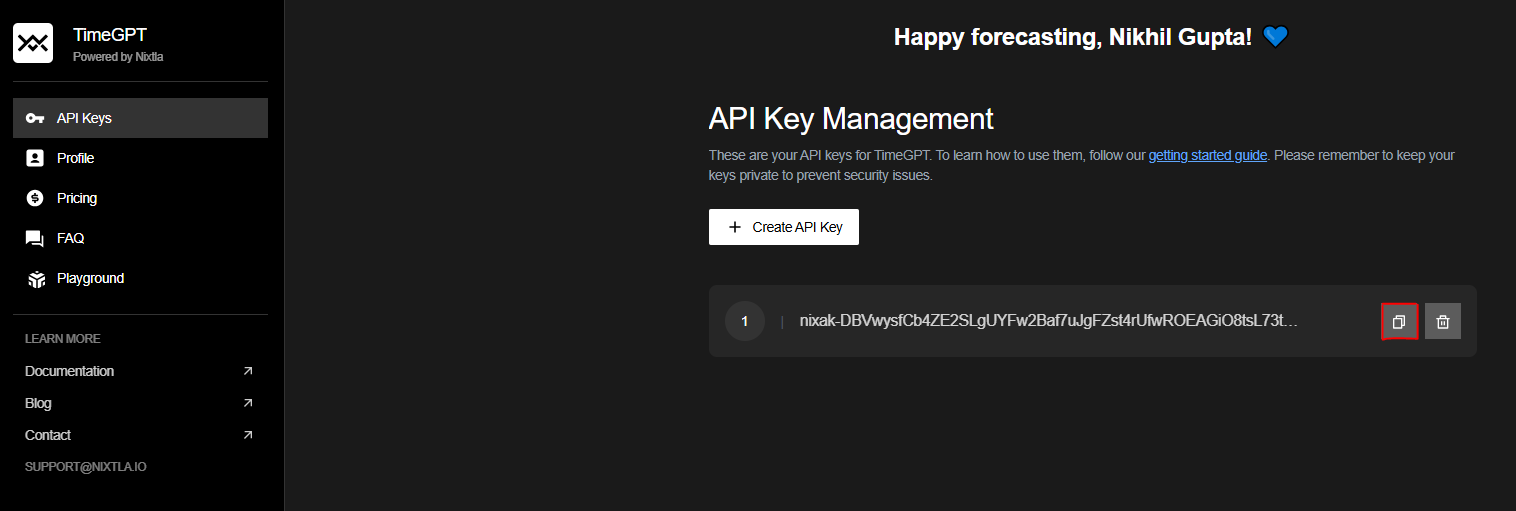Click the number 1 key badge
1516x511 pixels.
pos(744,321)
